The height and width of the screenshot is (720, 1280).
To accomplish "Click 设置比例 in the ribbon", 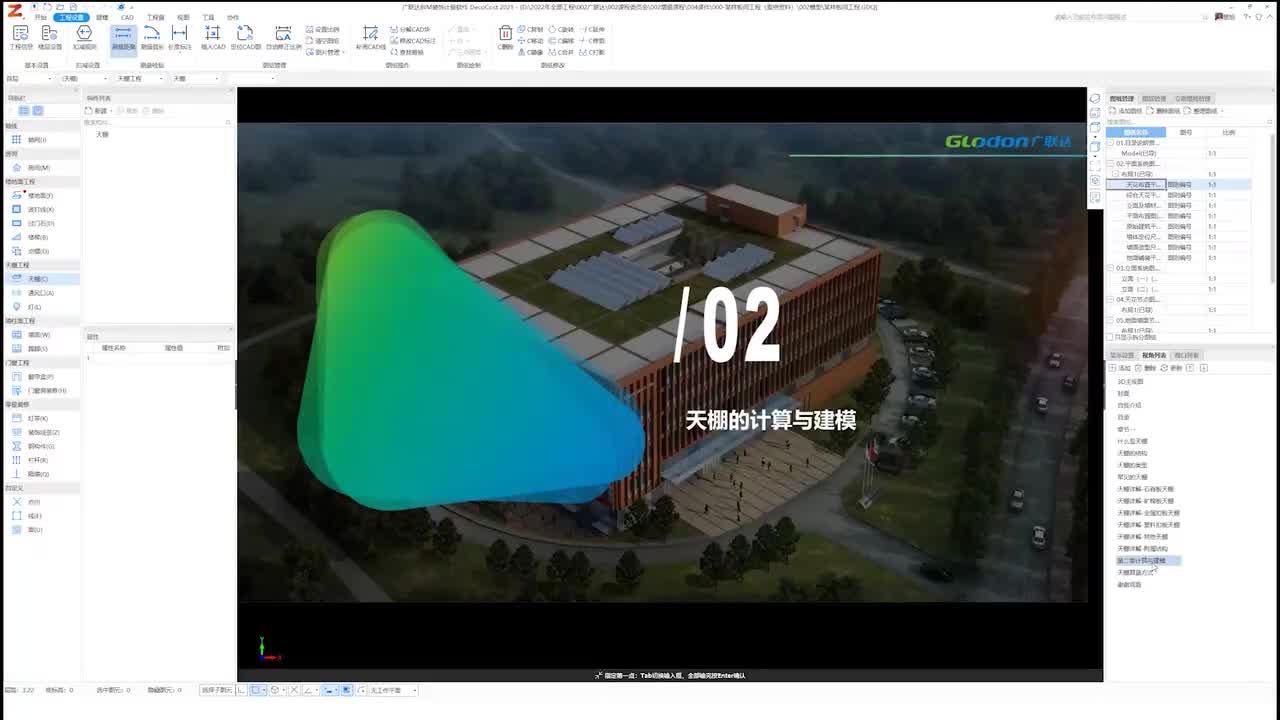I will 324,30.
